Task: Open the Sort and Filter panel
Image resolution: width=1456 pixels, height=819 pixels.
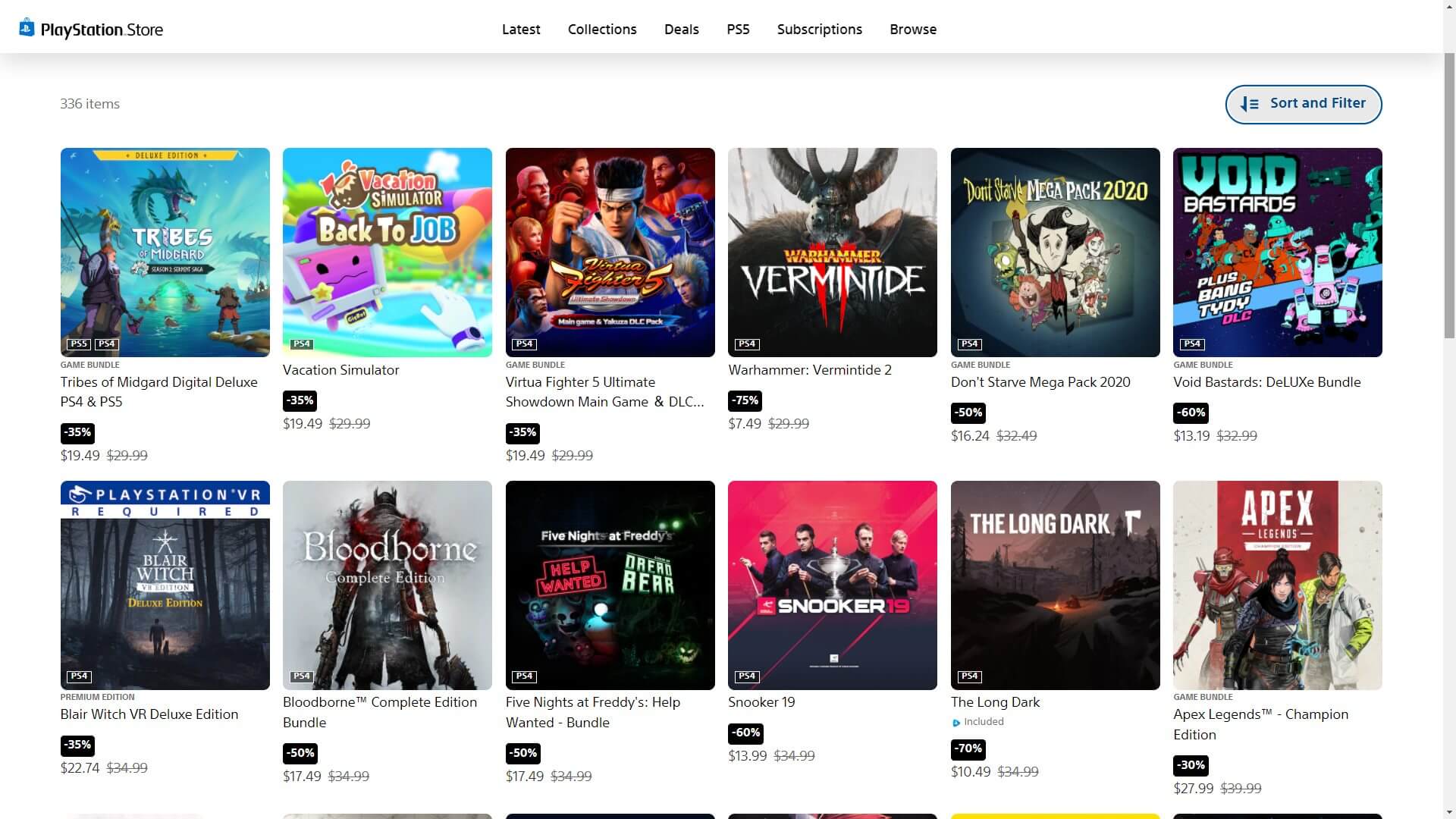Action: 1303,104
